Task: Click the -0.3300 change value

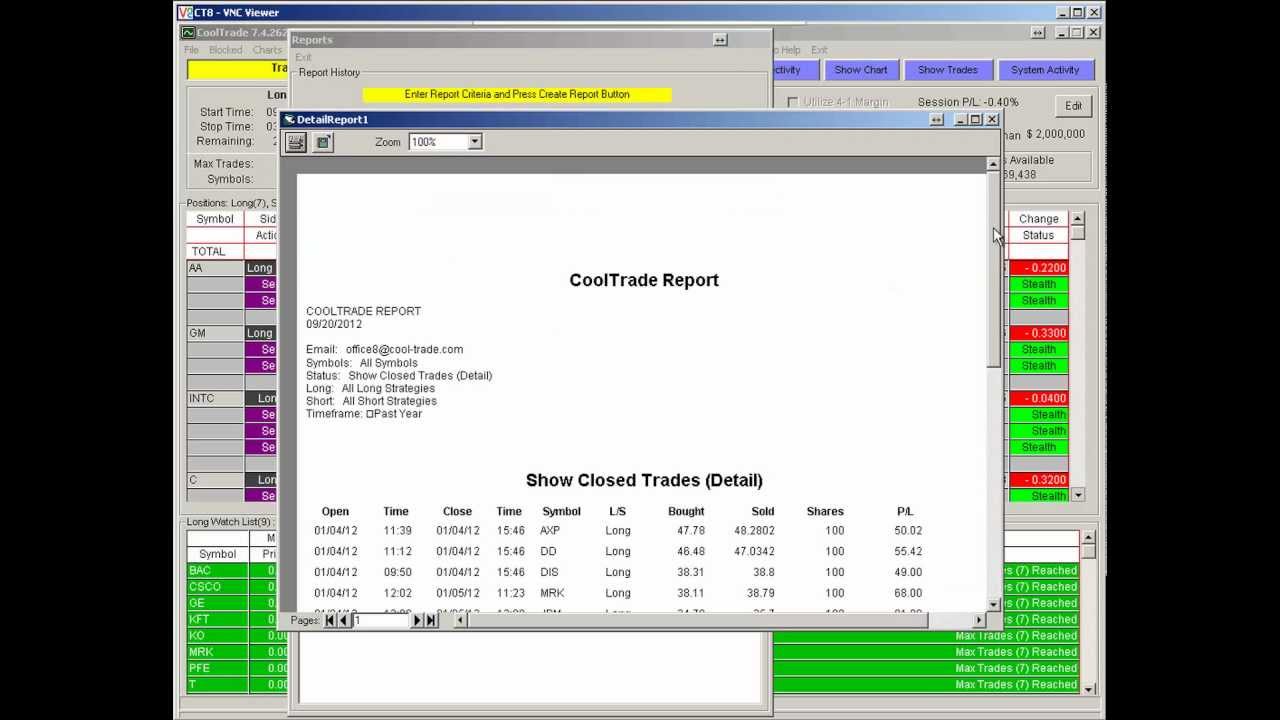Action: pos(1038,333)
